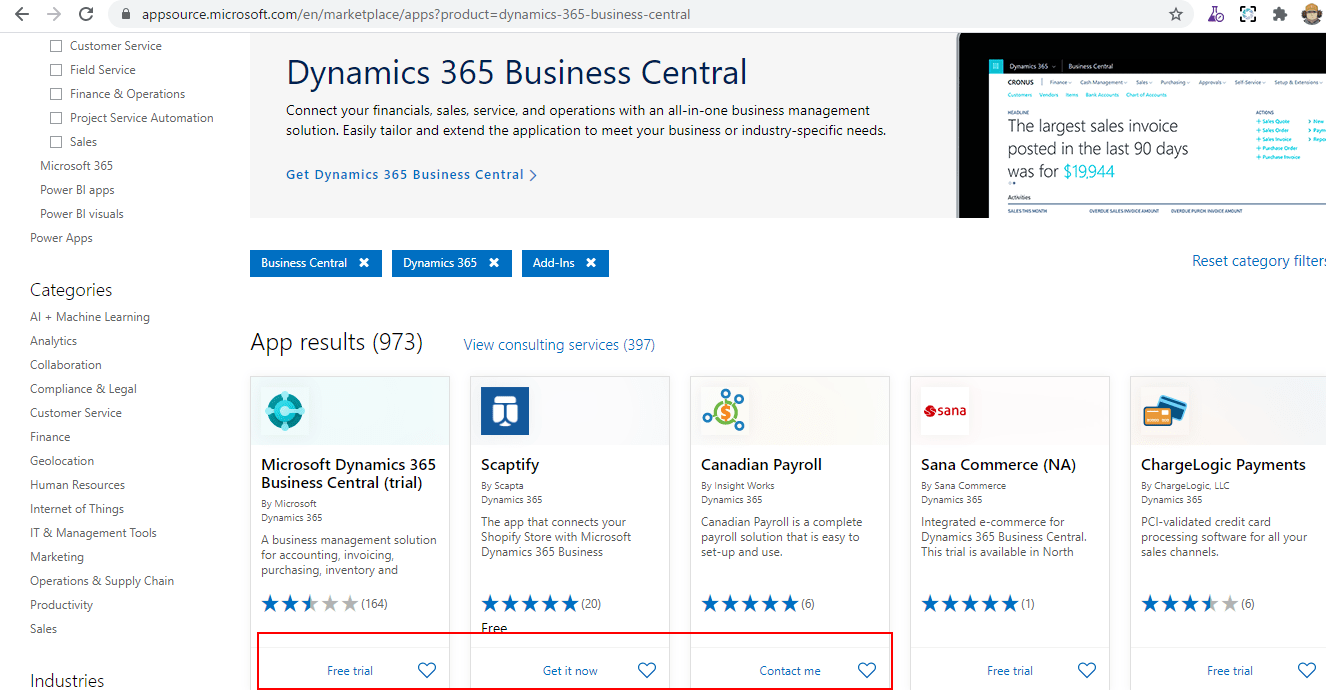Tick the Sales product checkbox
This screenshot has height=690, width=1326.
pyautogui.click(x=55, y=141)
